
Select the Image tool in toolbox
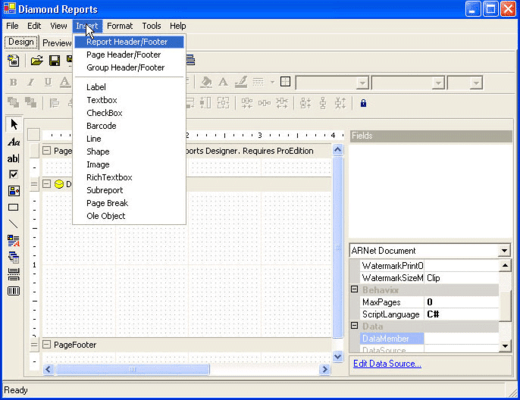tap(14, 191)
